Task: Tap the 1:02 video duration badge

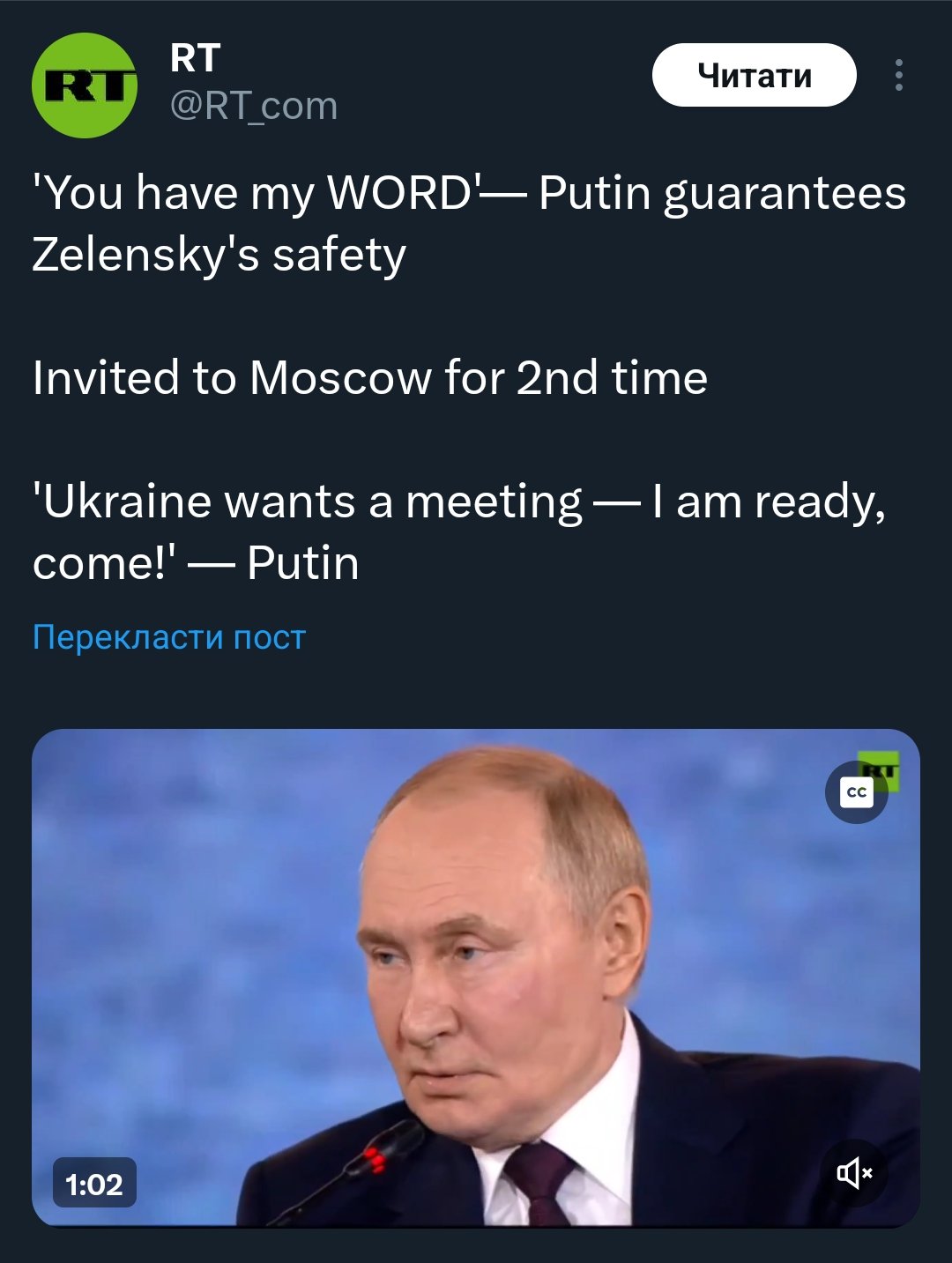Action: 94,1184
